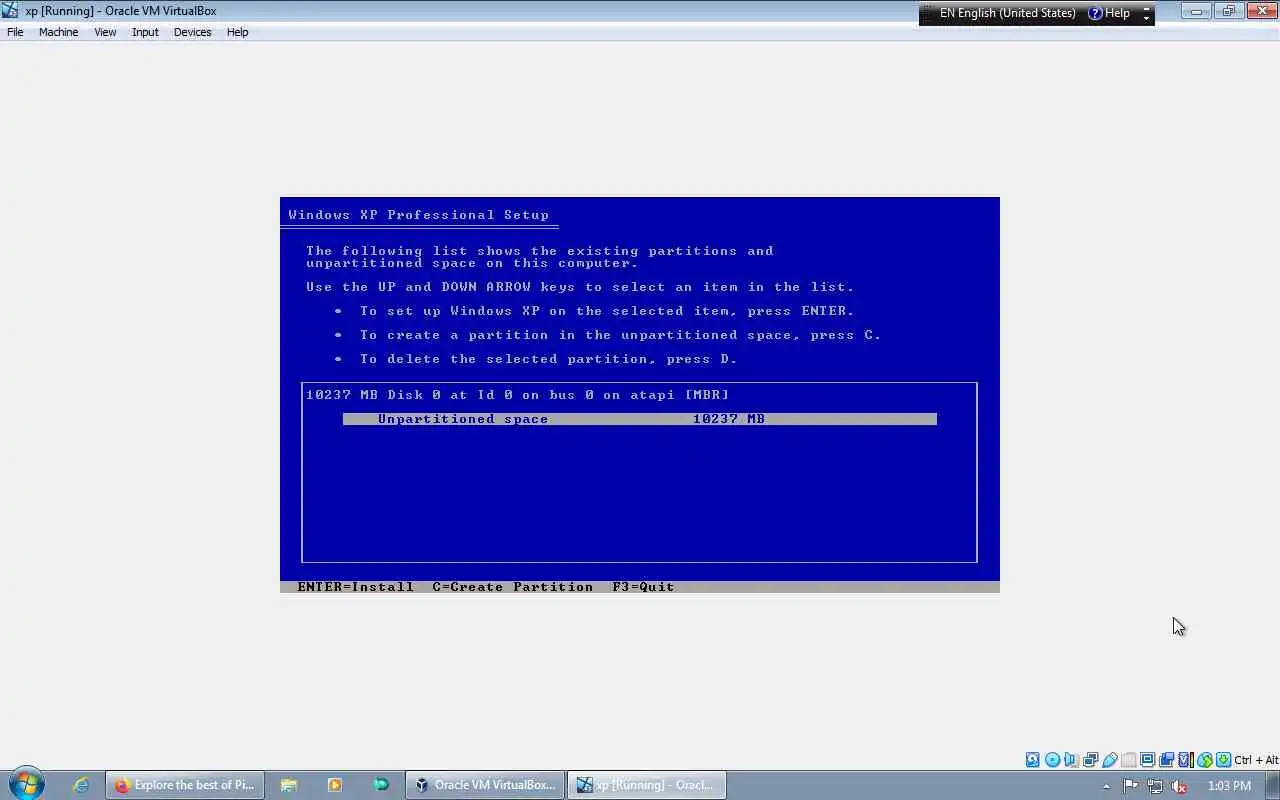Click the shared folders indicator icon
1280x800 pixels.
point(1129,760)
